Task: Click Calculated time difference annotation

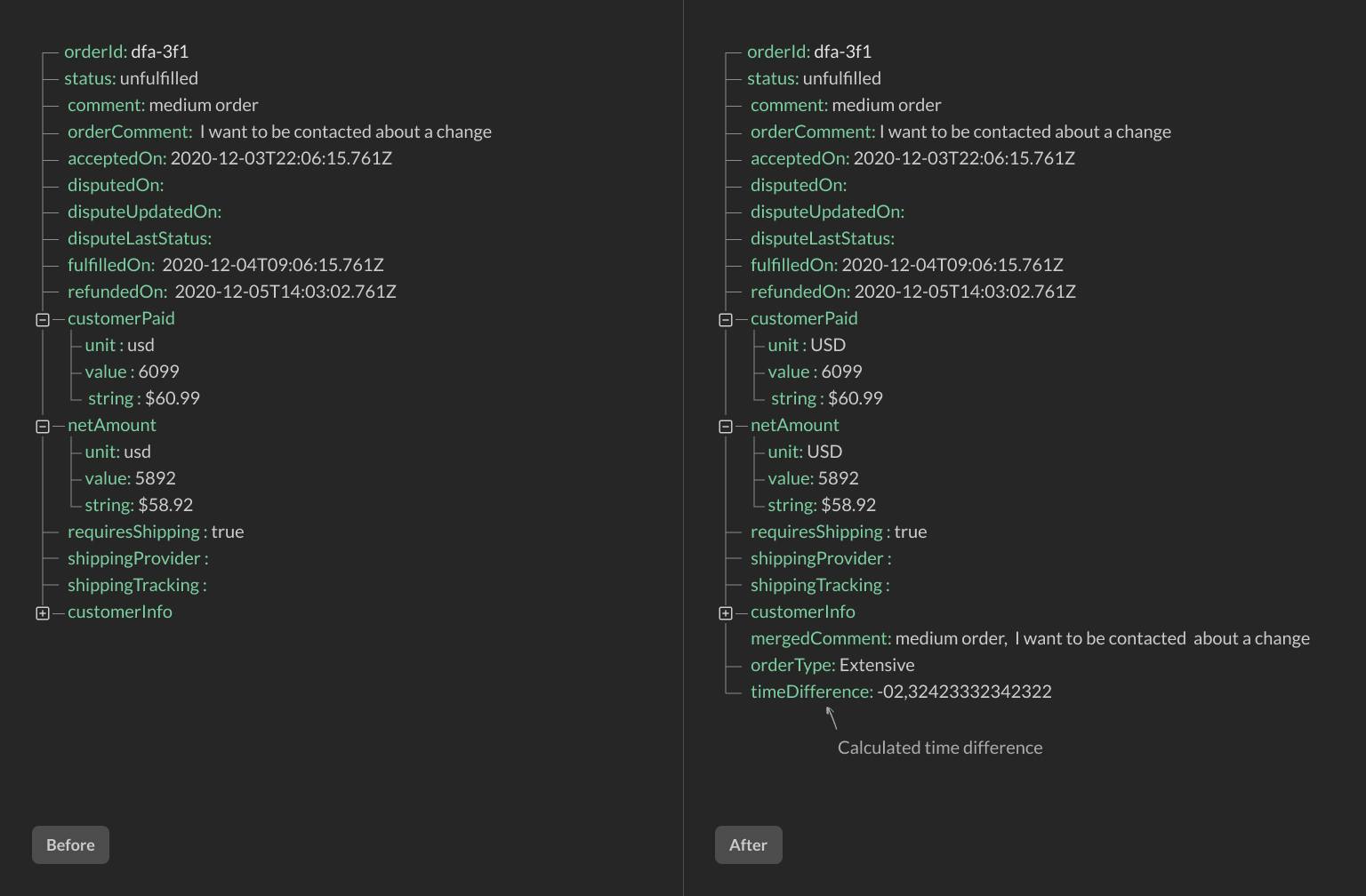Action: (x=939, y=748)
